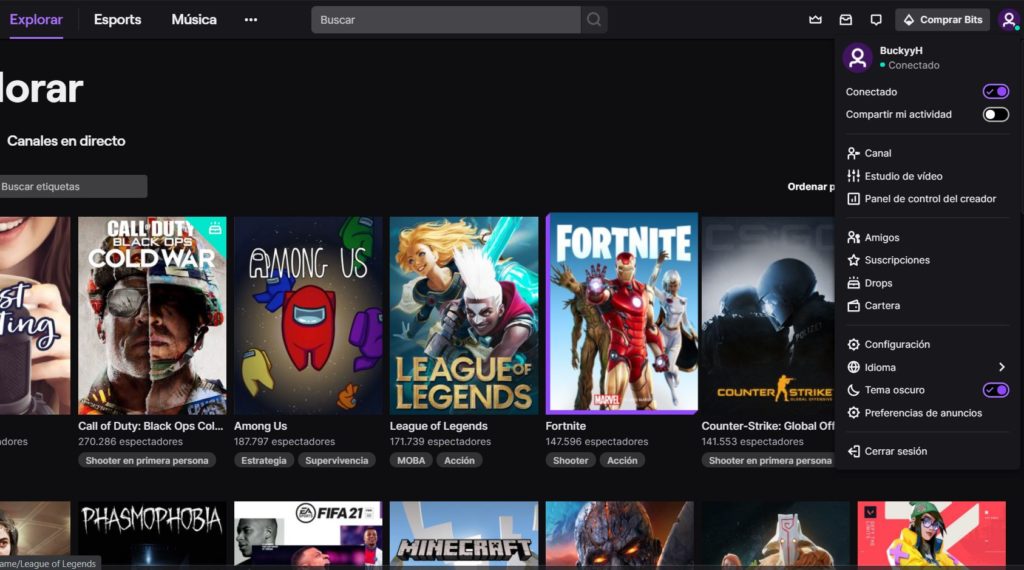The height and width of the screenshot is (570, 1024).
Task: Click the BuckyyH profile avatar in menu
Action: click(x=857, y=57)
